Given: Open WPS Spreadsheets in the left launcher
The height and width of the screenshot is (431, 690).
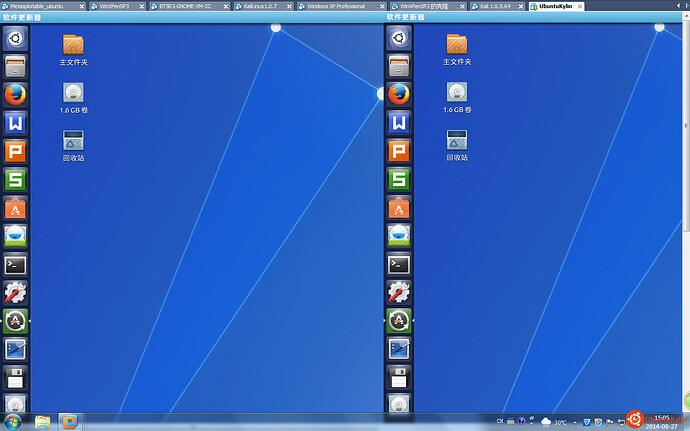Looking at the screenshot, I should [15, 180].
